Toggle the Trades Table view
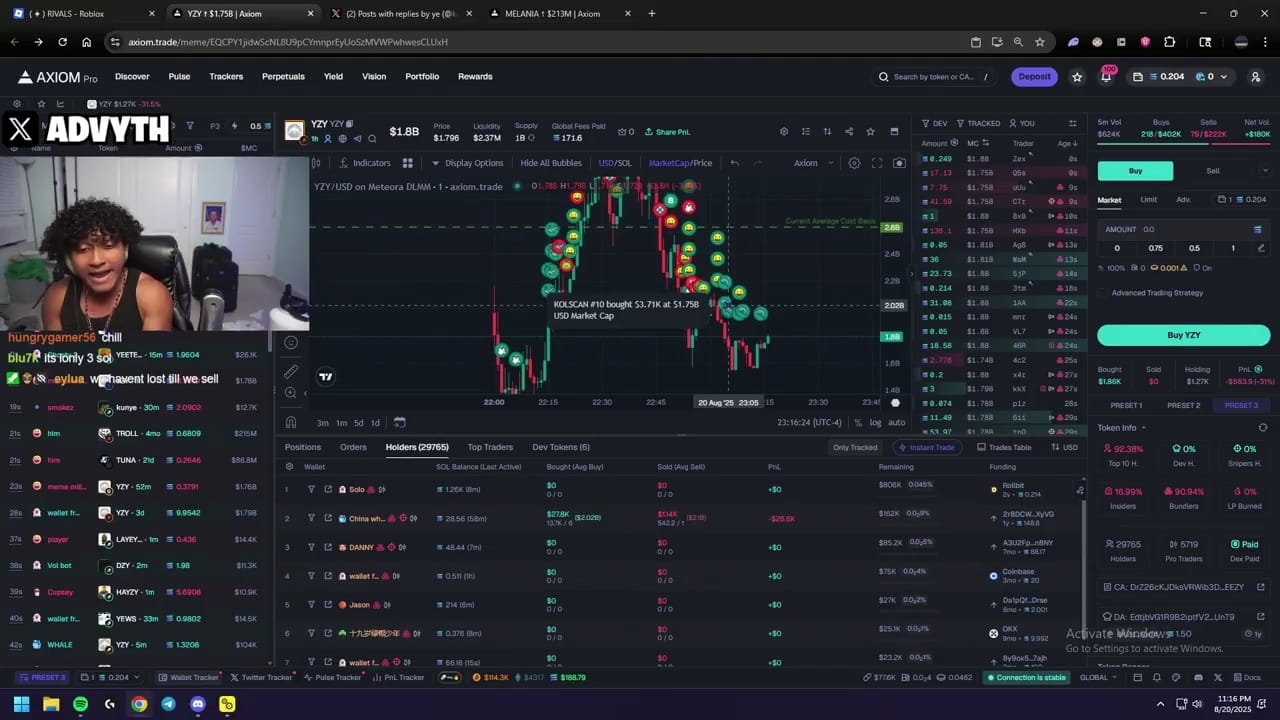The image size is (1280, 720). click(1004, 447)
